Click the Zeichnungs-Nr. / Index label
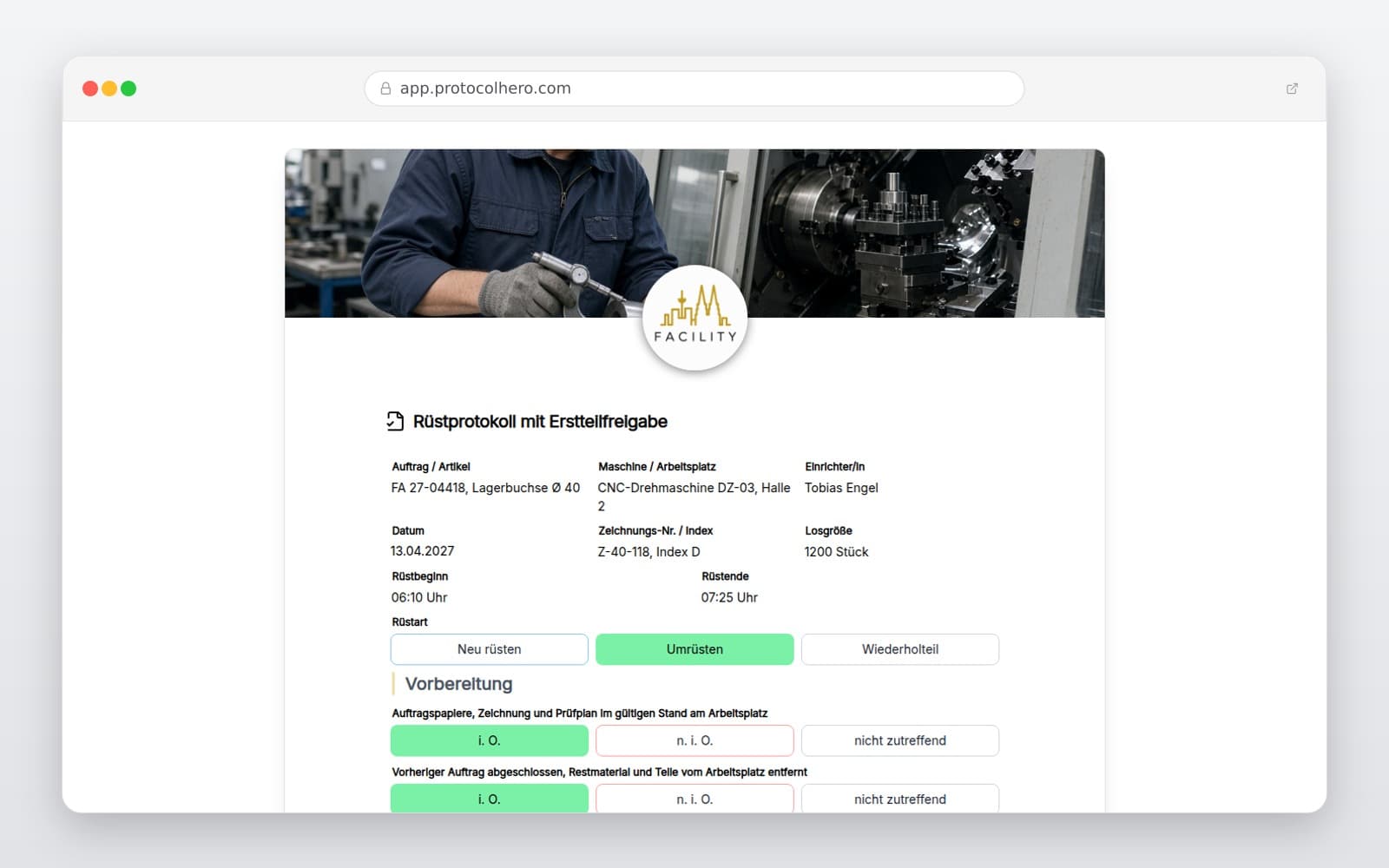Image resolution: width=1389 pixels, height=868 pixels. 655,531
